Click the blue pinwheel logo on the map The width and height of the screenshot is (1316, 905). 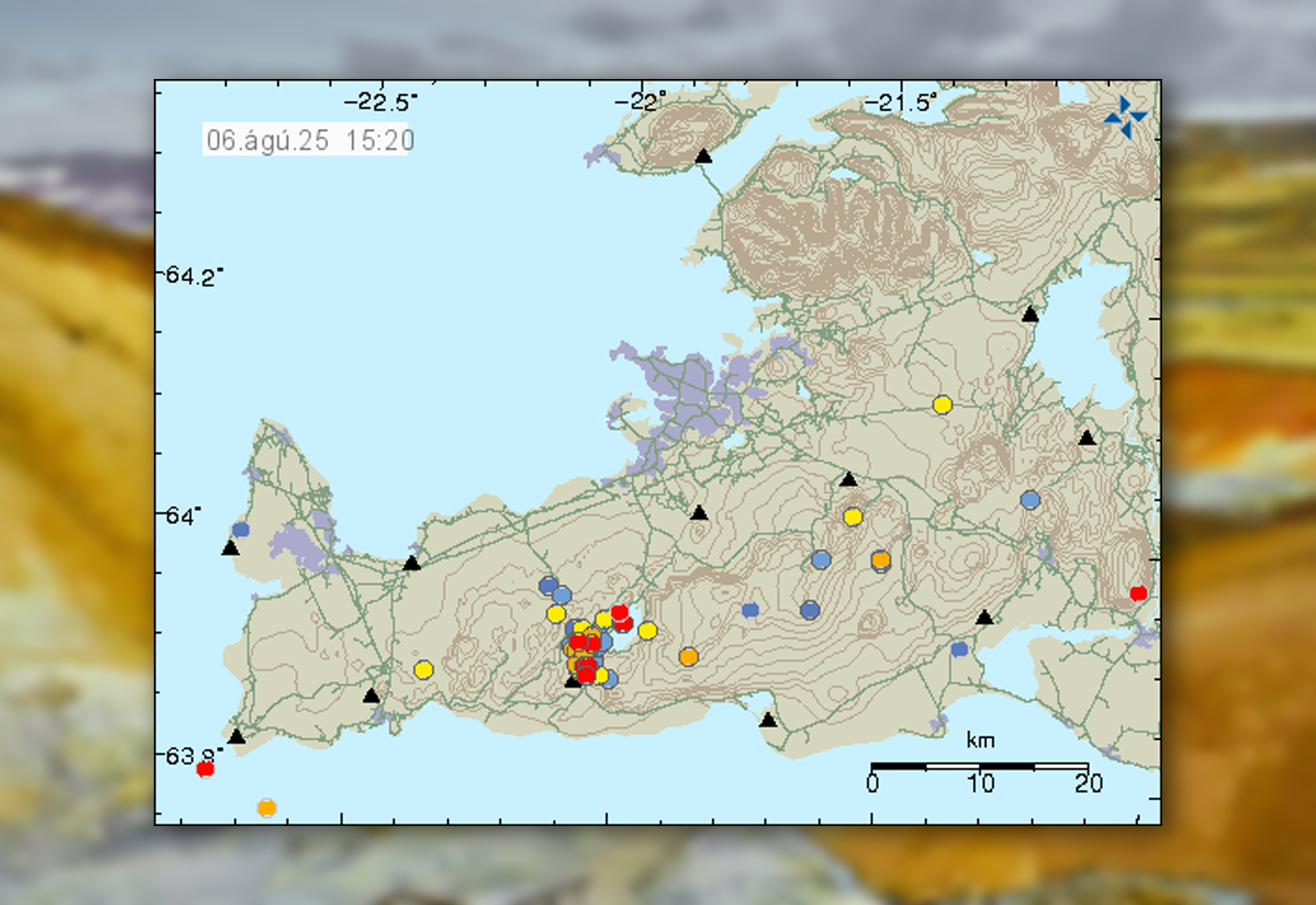pyautogui.click(x=1126, y=117)
